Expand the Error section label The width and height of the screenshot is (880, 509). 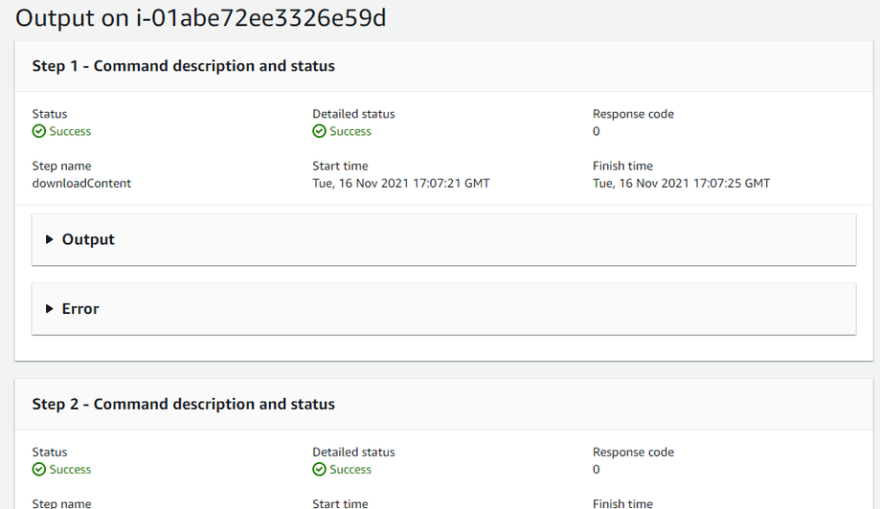(80, 309)
